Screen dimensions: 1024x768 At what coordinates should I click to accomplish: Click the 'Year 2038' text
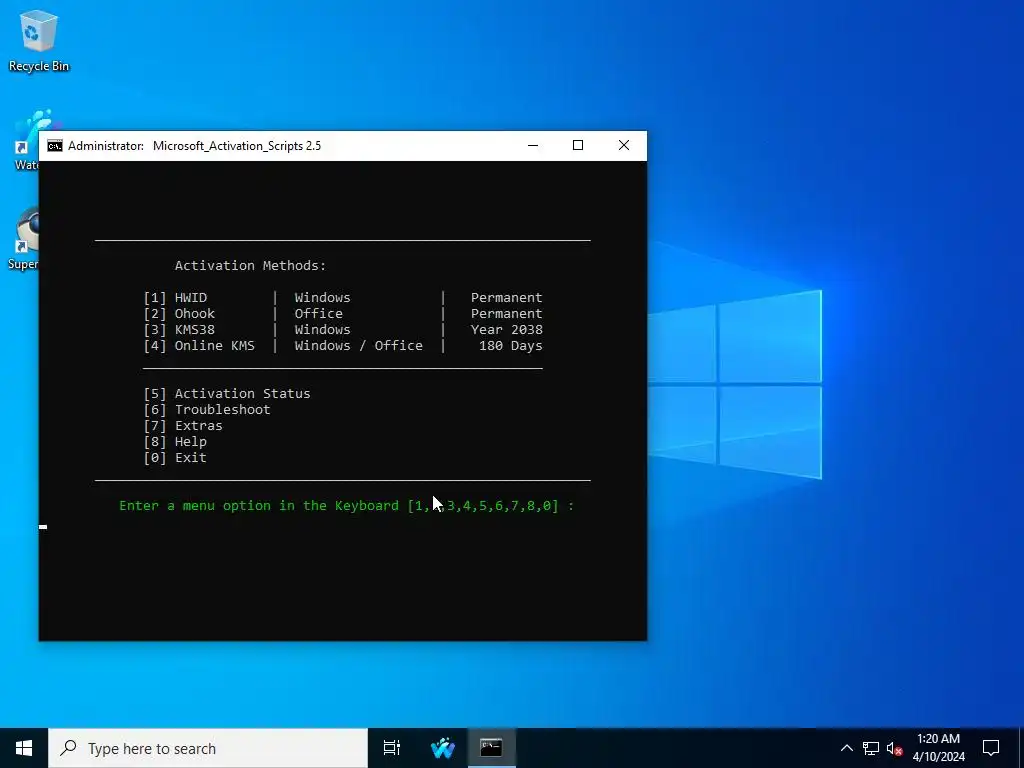(507, 330)
